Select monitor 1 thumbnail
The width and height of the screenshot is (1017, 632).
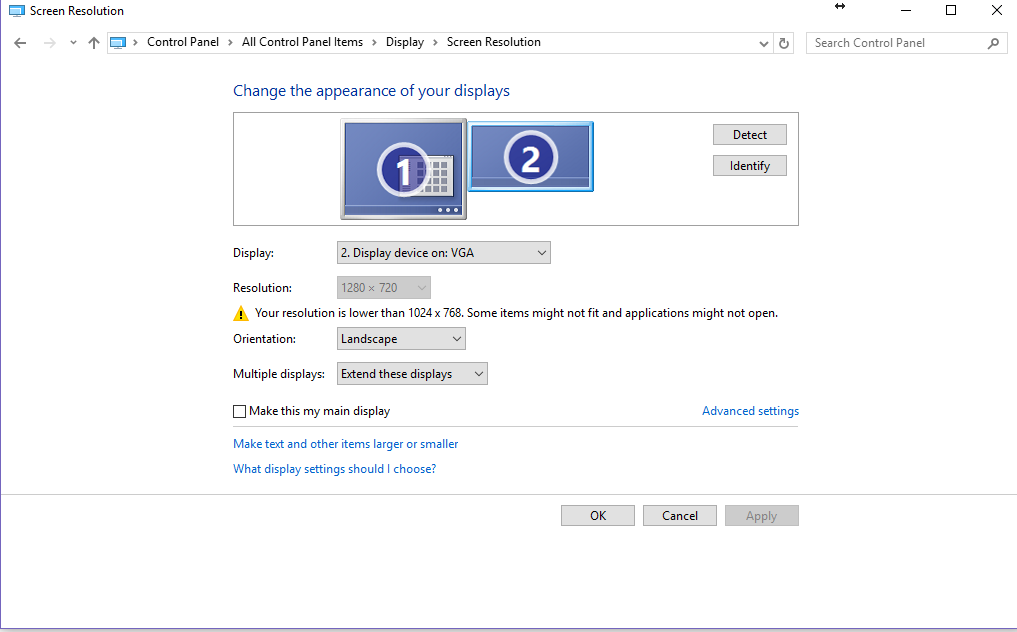[x=403, y=168]
